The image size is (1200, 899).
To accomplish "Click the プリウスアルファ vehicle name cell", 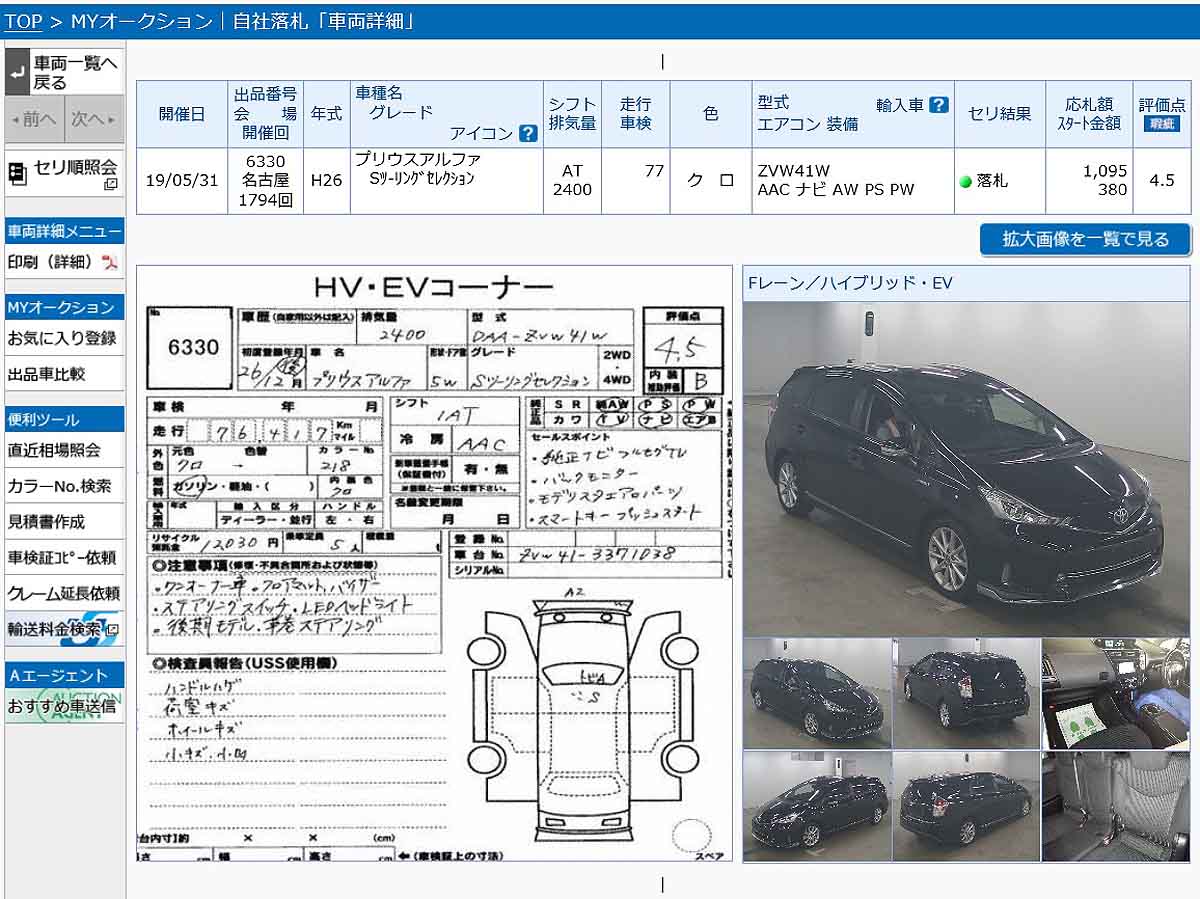I will (x=447, y=181).
